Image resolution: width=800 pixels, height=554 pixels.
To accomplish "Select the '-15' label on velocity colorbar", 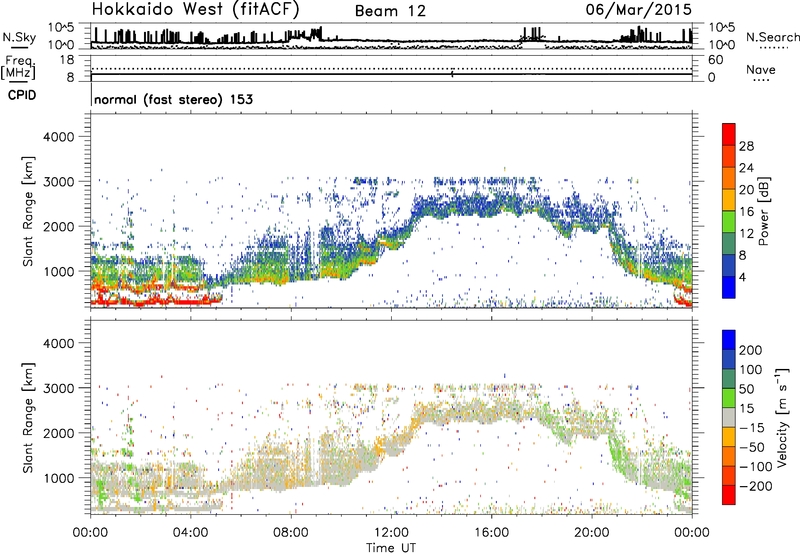I will point(752,428).
